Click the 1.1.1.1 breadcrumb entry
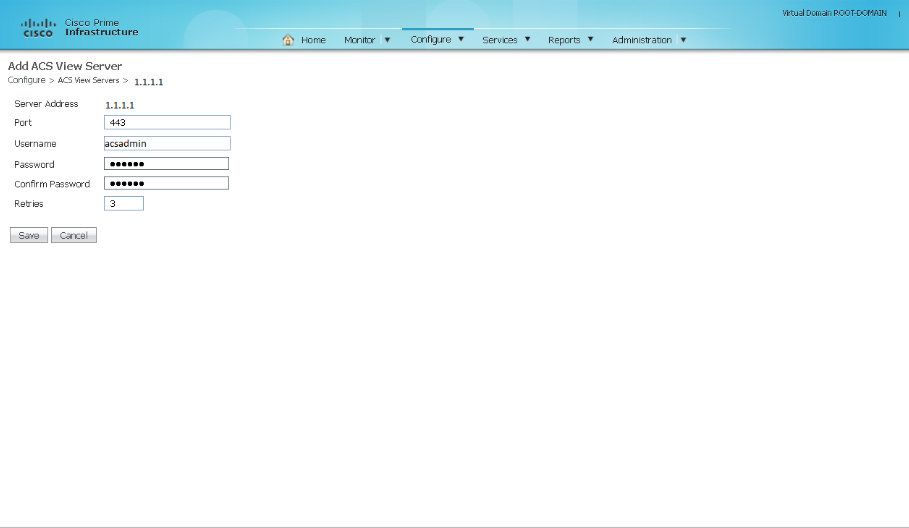909x528 pixels. (x=148, y=82)
